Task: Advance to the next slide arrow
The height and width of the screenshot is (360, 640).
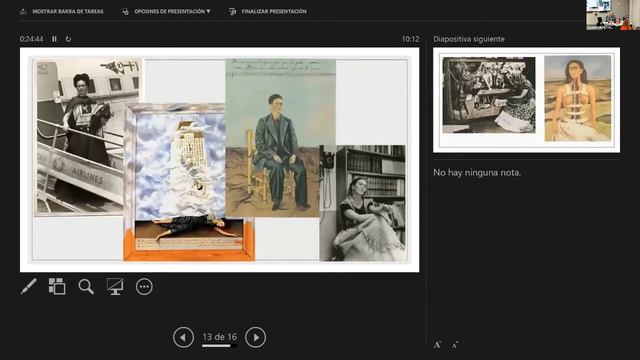Action: coord(256,338)
